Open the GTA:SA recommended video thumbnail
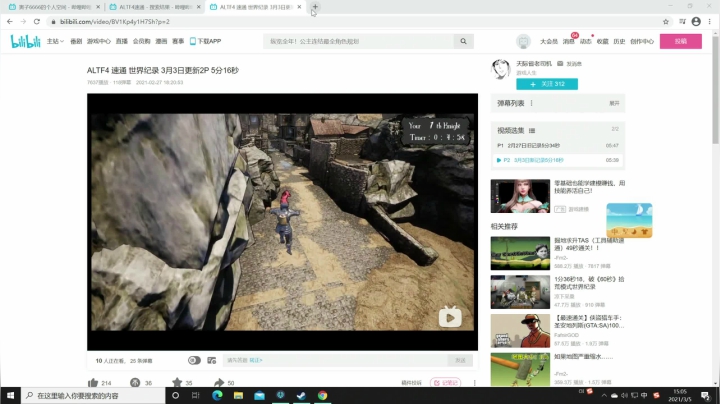 click(520, 331)
